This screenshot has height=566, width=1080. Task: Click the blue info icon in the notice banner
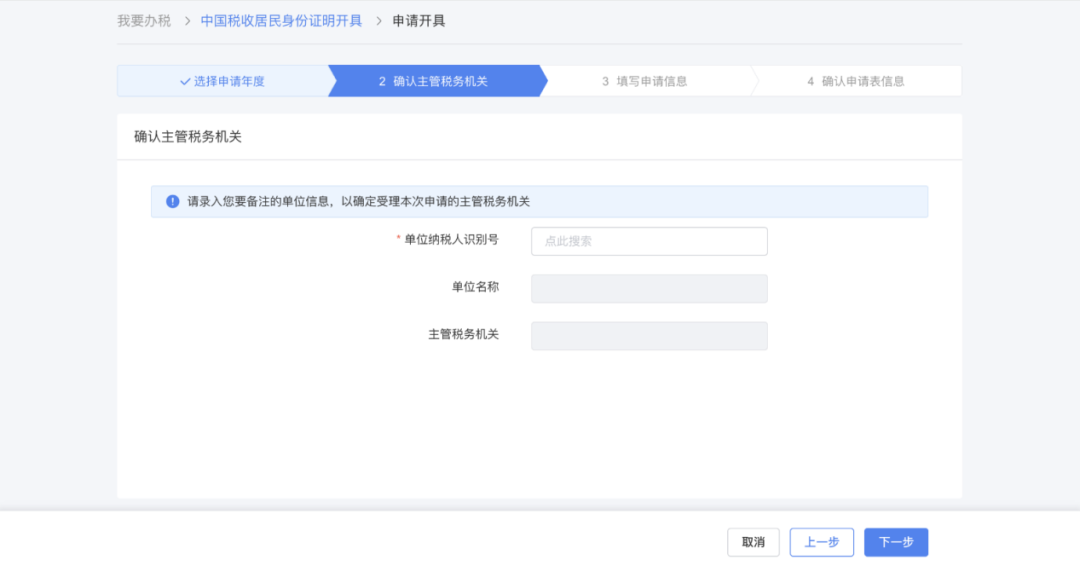coord(173,201)
